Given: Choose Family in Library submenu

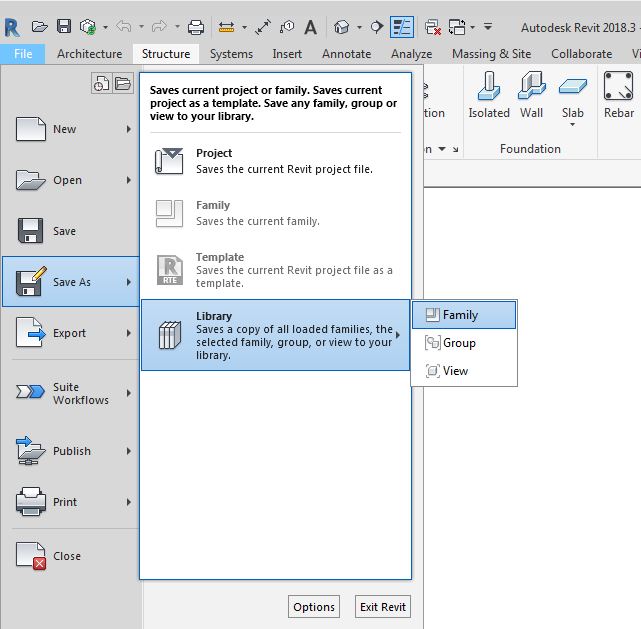Looking at the screenshot, I should click(464, 315).
